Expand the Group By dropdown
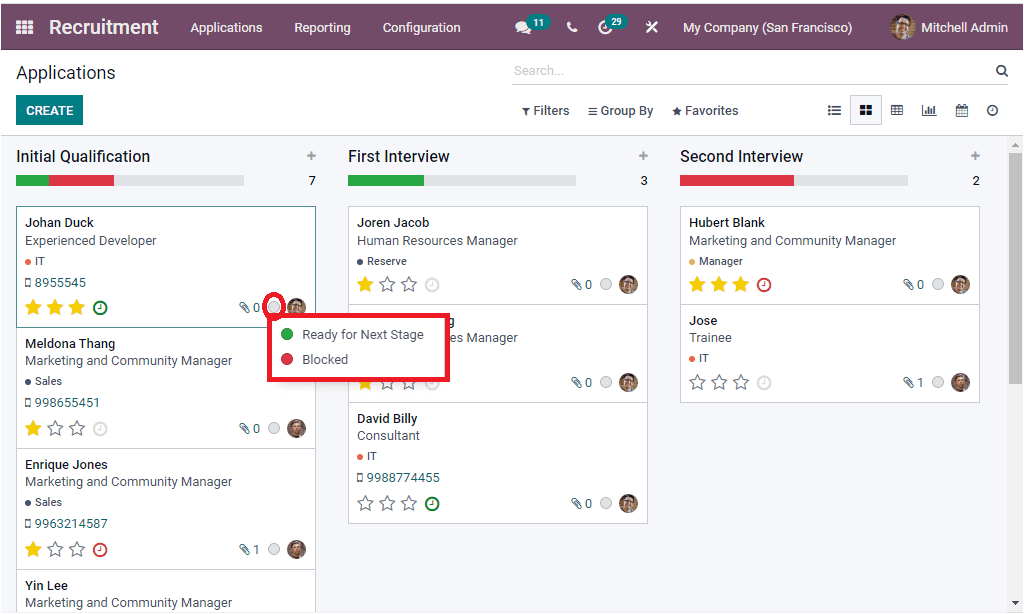 pyautogui.click(x=620, y=110)
